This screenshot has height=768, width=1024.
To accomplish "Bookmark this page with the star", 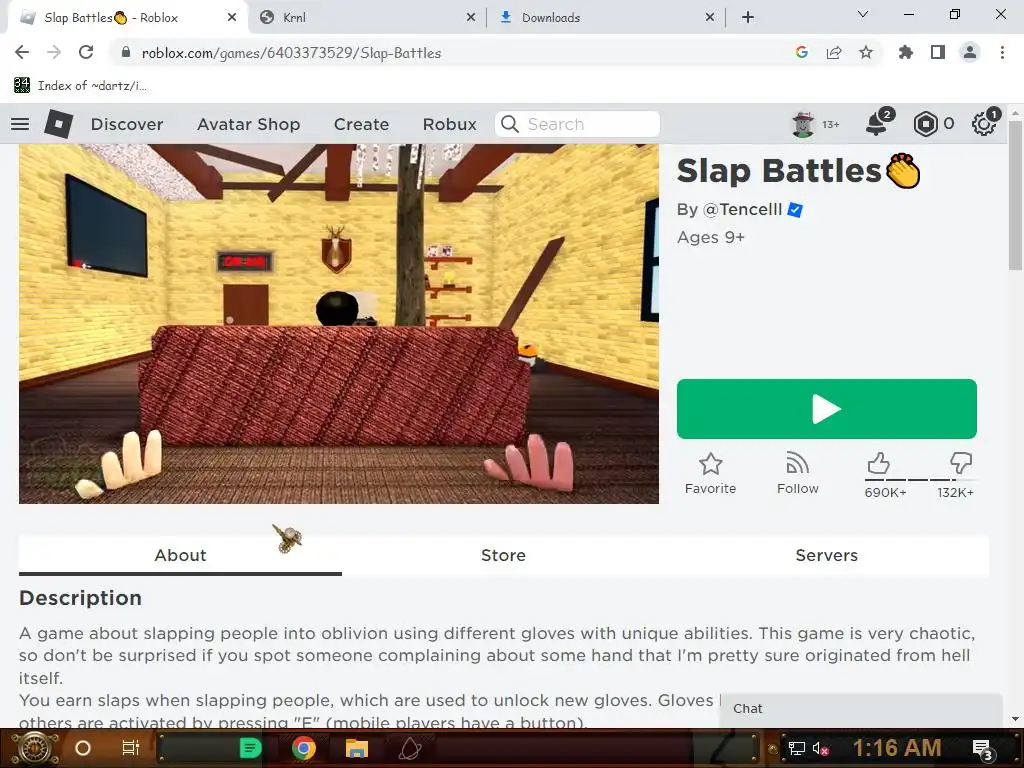I will [865, 52].
